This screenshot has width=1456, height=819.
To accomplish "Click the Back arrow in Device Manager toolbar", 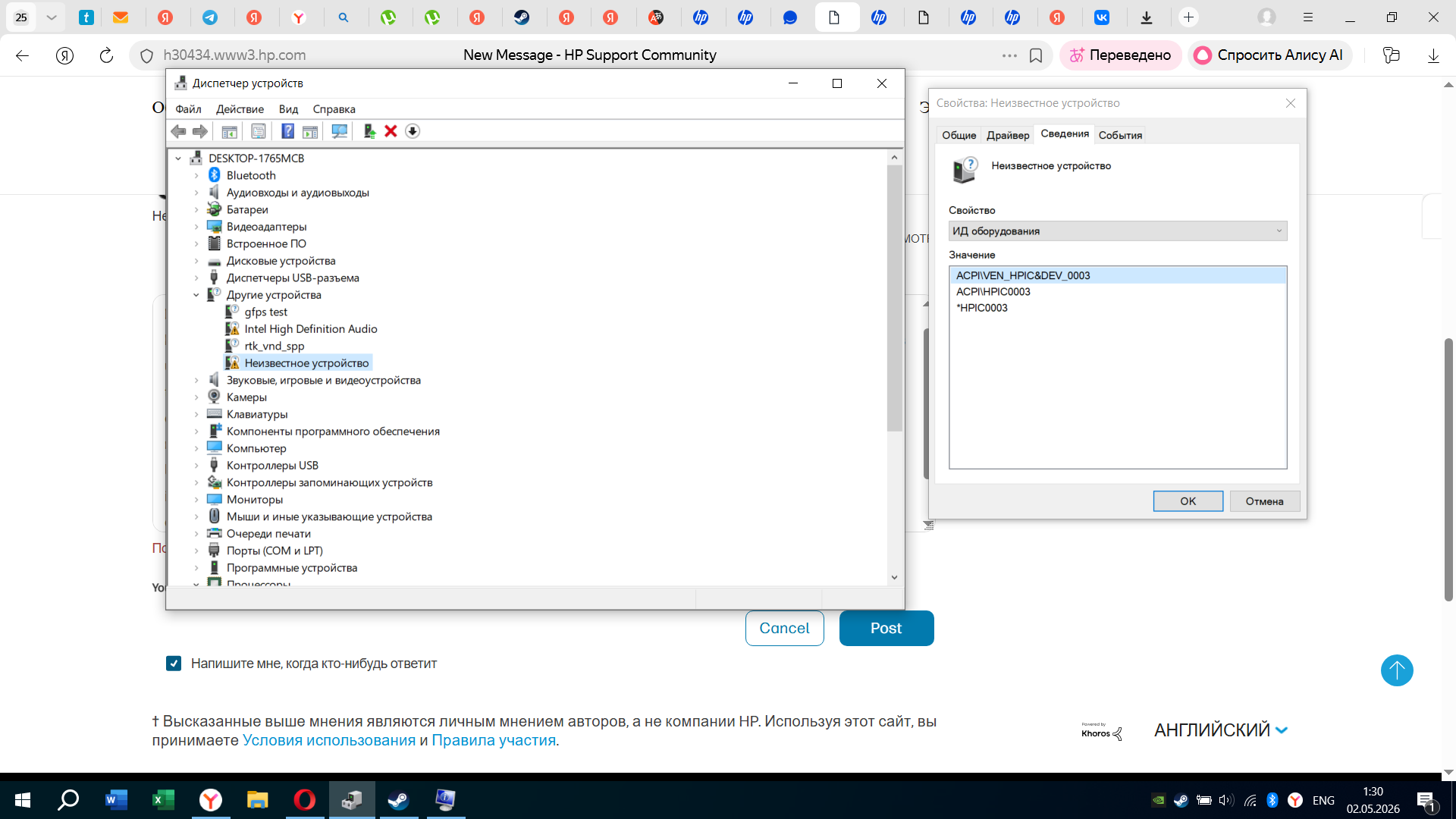I will (x=178, y=131).
